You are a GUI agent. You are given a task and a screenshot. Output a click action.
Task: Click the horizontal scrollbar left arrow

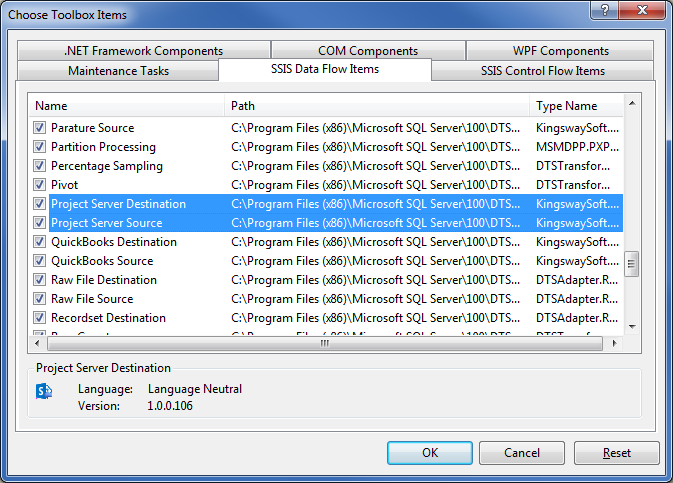coord(37,343)
